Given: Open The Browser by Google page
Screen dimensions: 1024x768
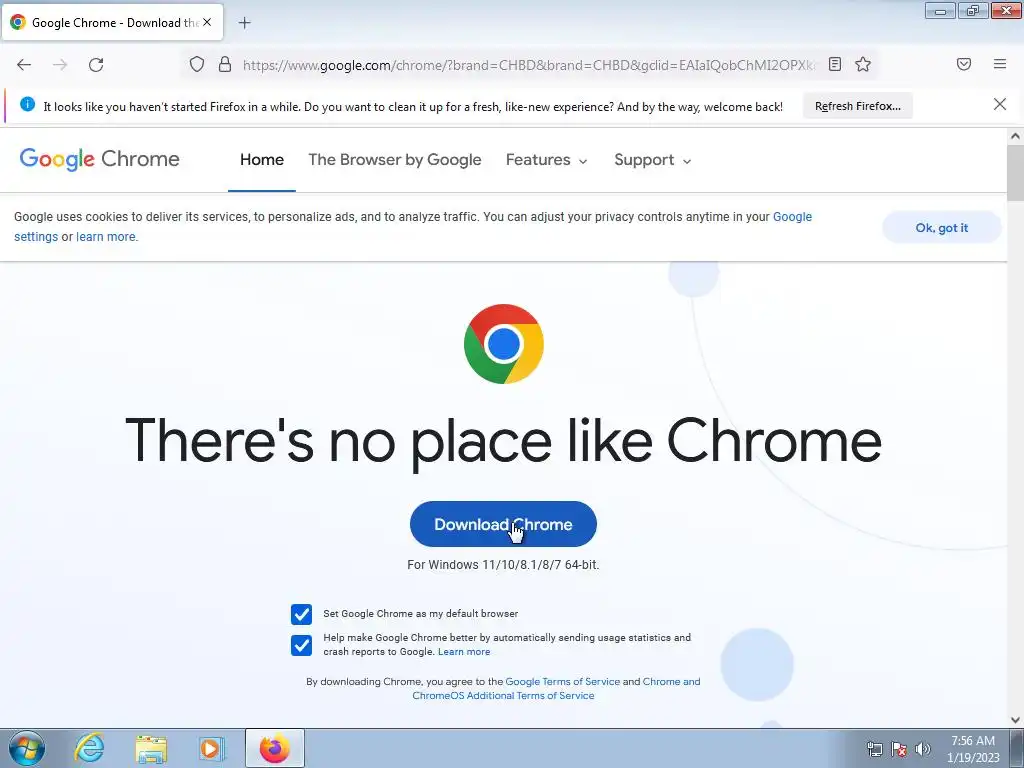Looking at the screenshot, I should pyautogui.click(x=394, y=160).
